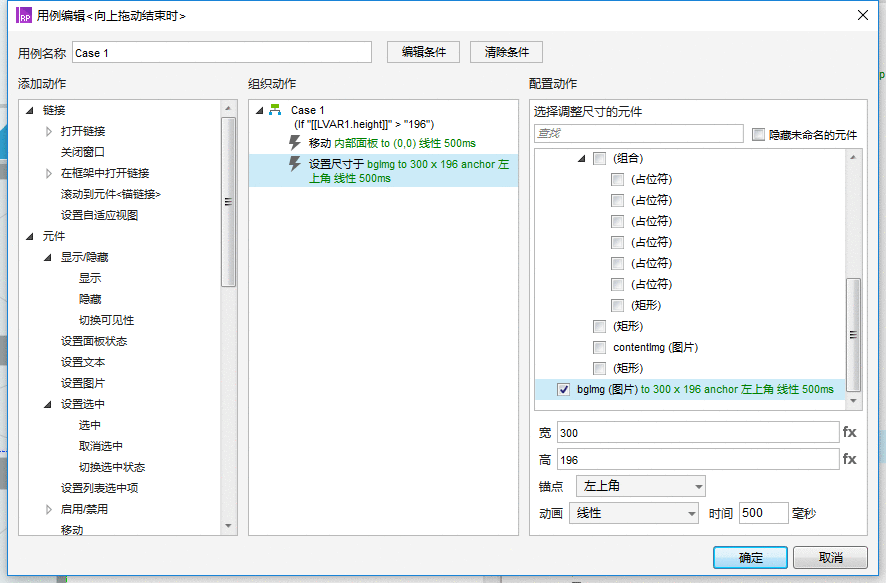Image resolution: width=886 pixels, height=583 pixels.
Task: Collapse the 元件 group
Action: 30,236
